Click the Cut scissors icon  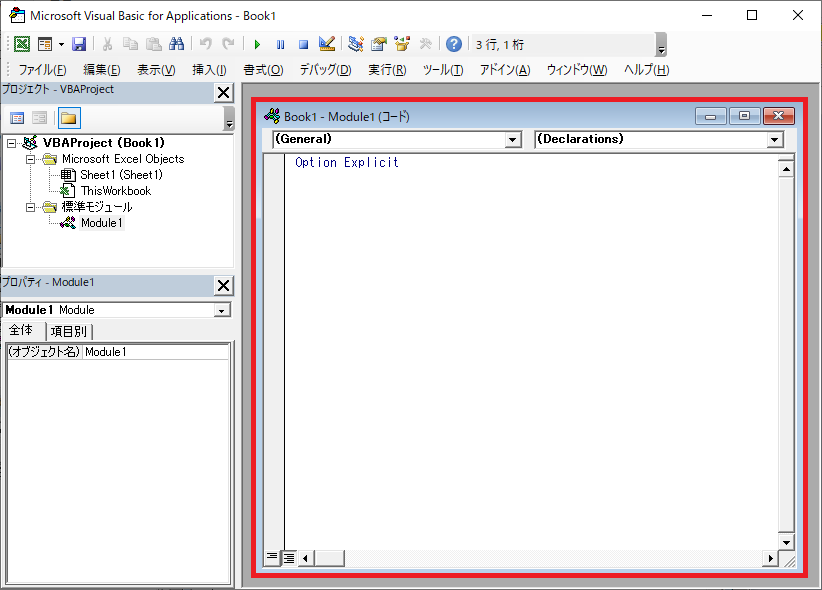pyautogui.click(x=107, y=44)
